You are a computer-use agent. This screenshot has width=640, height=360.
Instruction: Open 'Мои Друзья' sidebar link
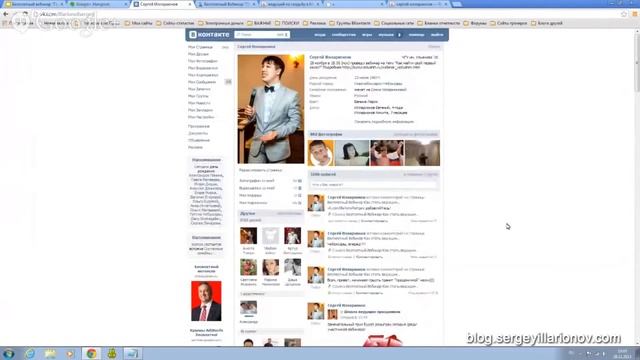[x=198, y=54]
